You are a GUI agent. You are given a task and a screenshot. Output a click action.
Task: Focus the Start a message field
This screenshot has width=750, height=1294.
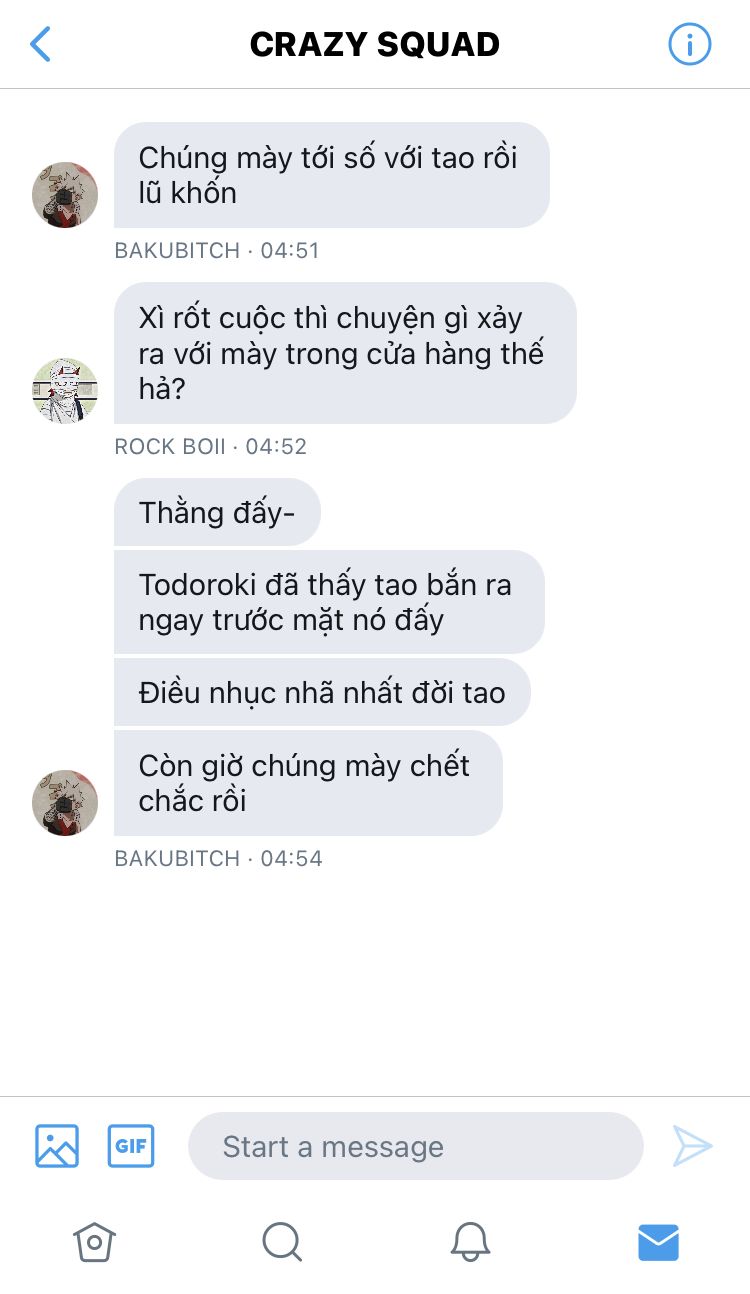(x=415, y=1146)
